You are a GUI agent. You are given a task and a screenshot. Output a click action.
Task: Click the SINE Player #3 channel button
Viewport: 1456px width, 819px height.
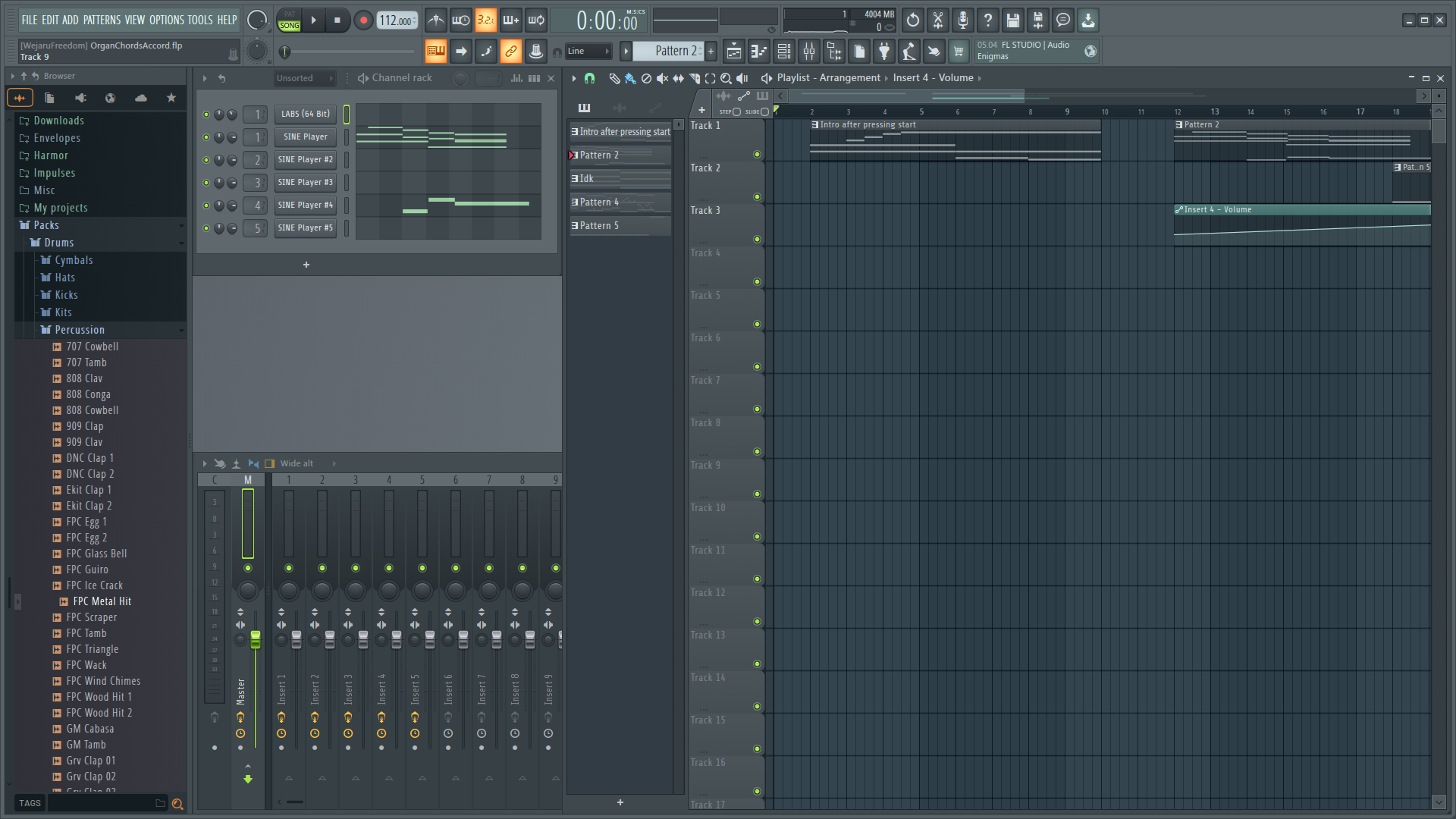pos(305,183)
